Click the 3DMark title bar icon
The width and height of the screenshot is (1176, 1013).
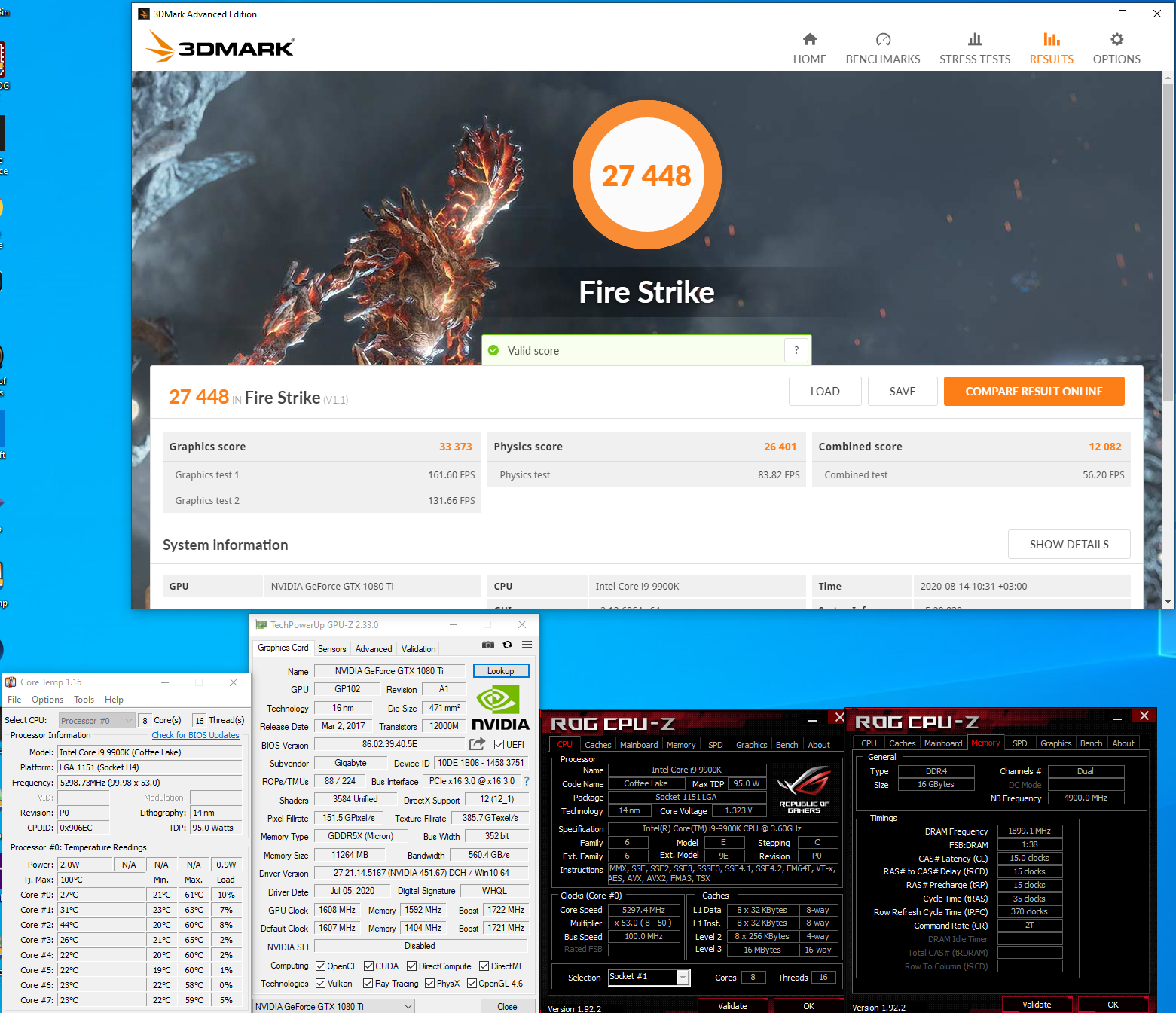[x=144, y=14]
